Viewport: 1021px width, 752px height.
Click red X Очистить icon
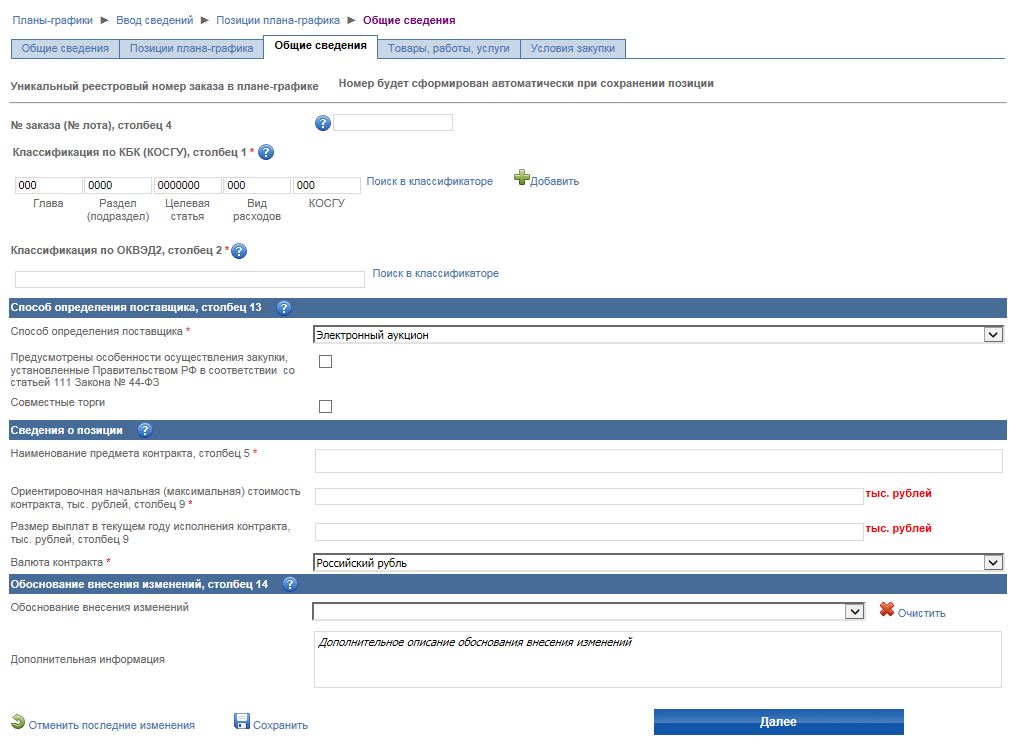coord(886,610)
